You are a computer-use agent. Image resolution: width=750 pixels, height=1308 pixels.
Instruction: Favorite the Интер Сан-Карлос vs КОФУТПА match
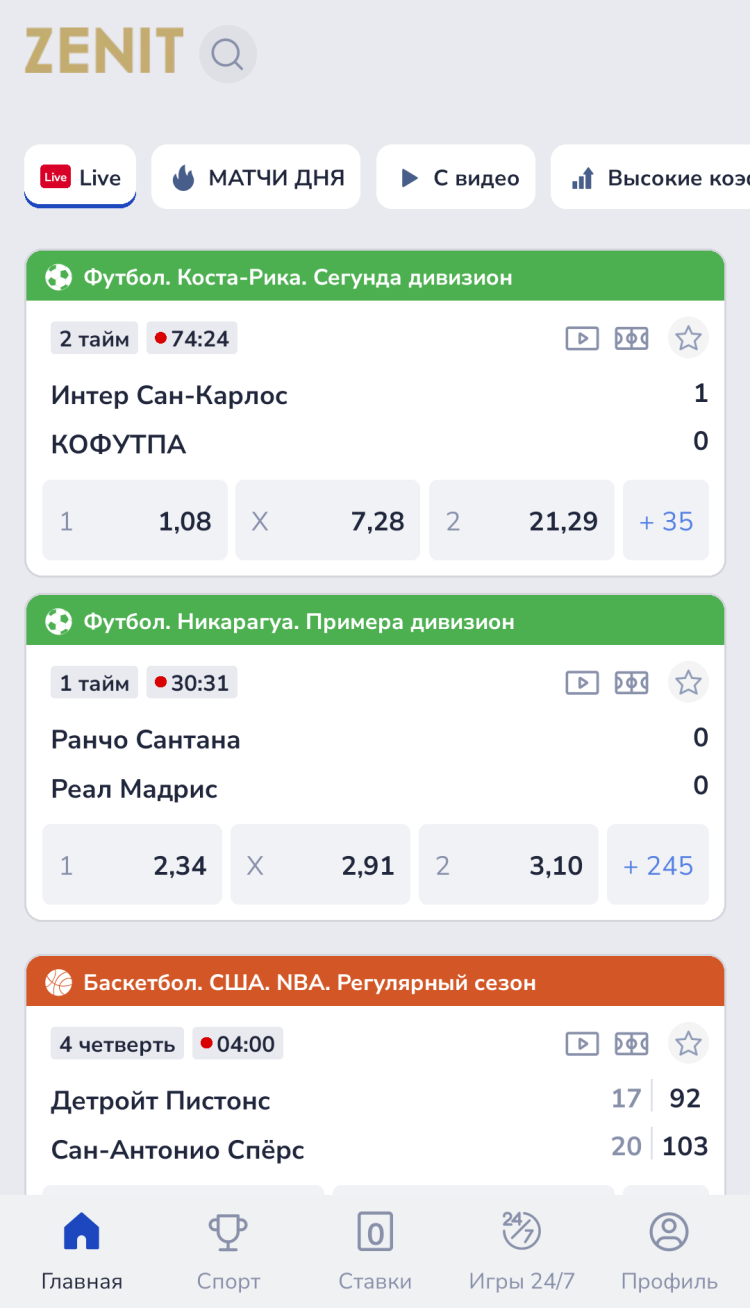click(x=688, y=338)
